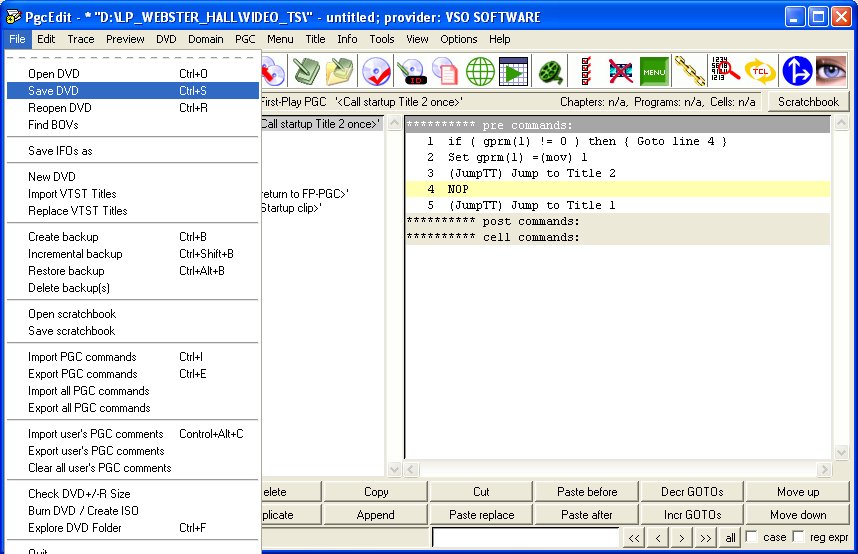Click the red checklist icon
Viewport: 858px width, 554px height.
[x=586, y=72]
